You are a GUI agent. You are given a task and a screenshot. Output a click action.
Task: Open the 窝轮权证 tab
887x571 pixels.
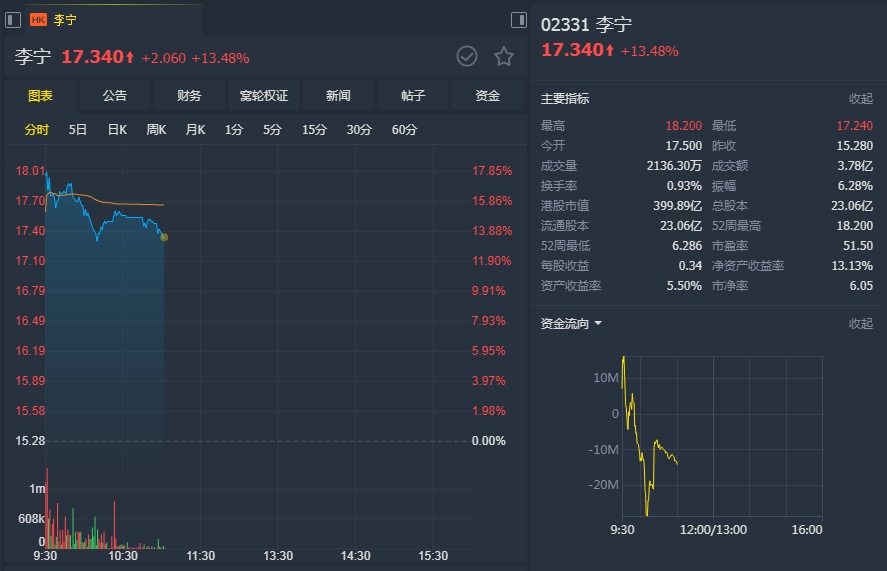click(264, 96)
